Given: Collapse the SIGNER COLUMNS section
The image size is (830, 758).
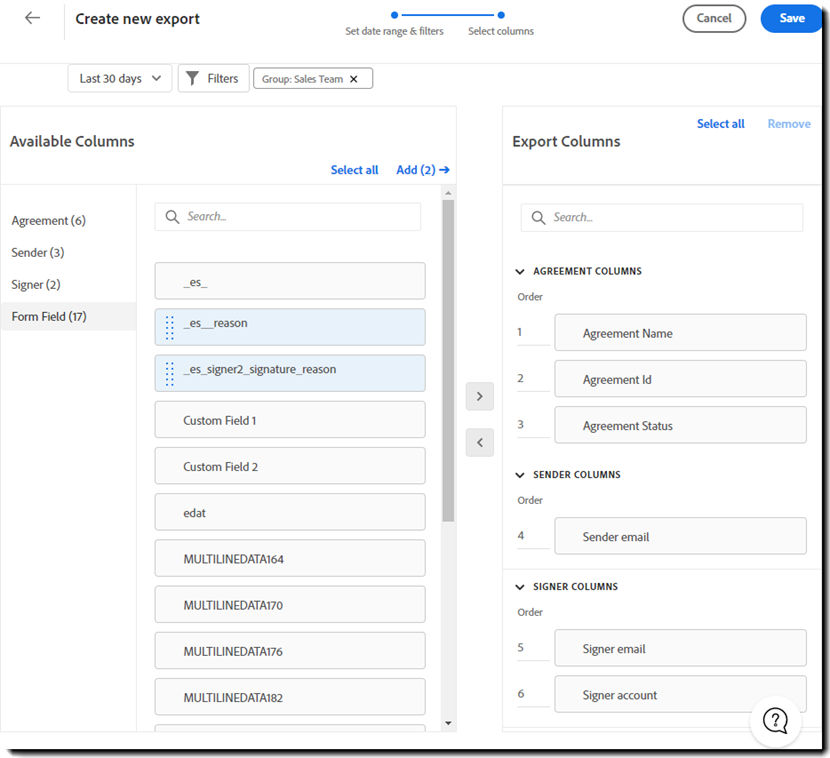Looking at the screenshot, I should pos(519,587).
